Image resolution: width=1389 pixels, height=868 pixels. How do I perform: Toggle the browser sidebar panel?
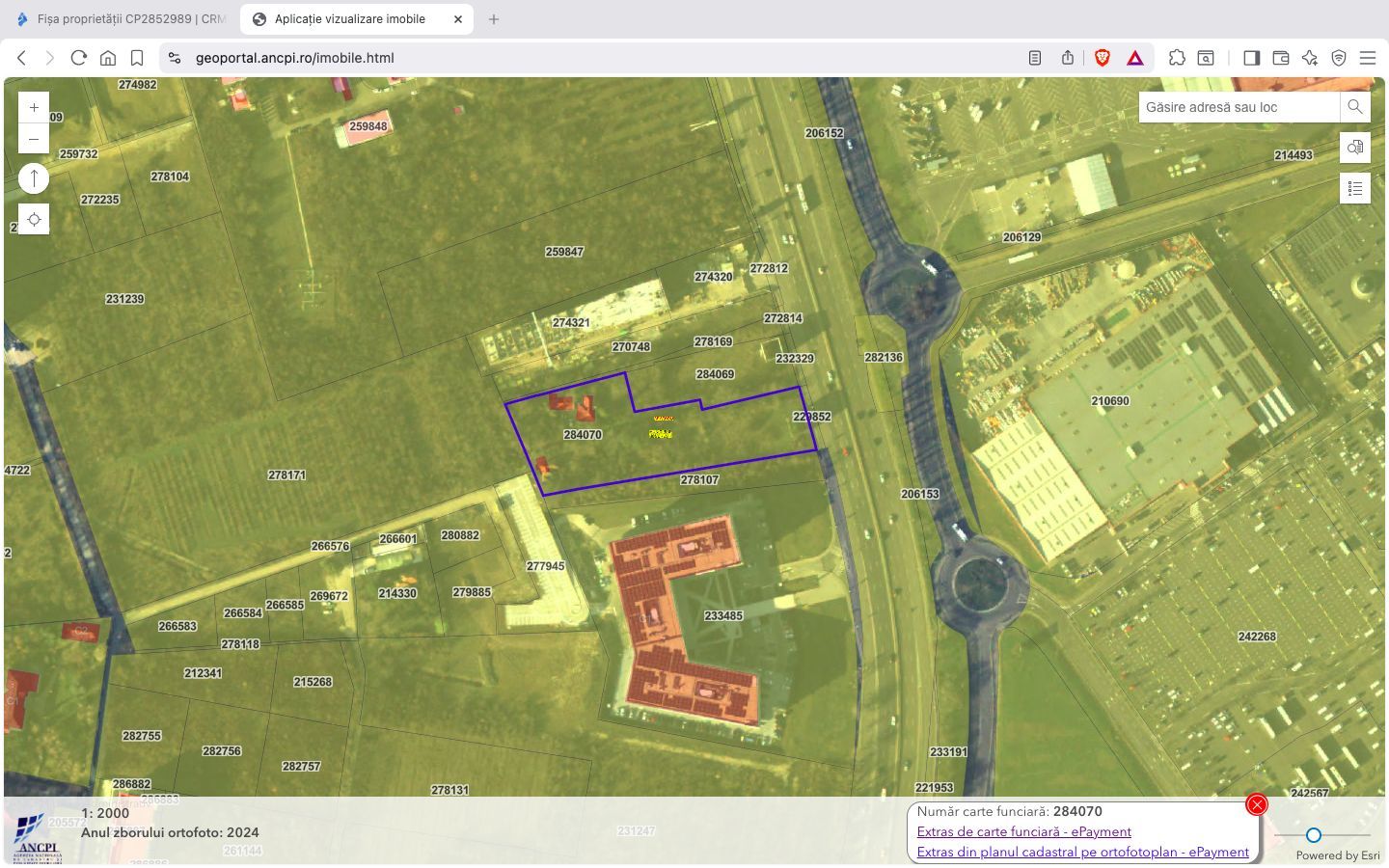(x=1251, y=58)
